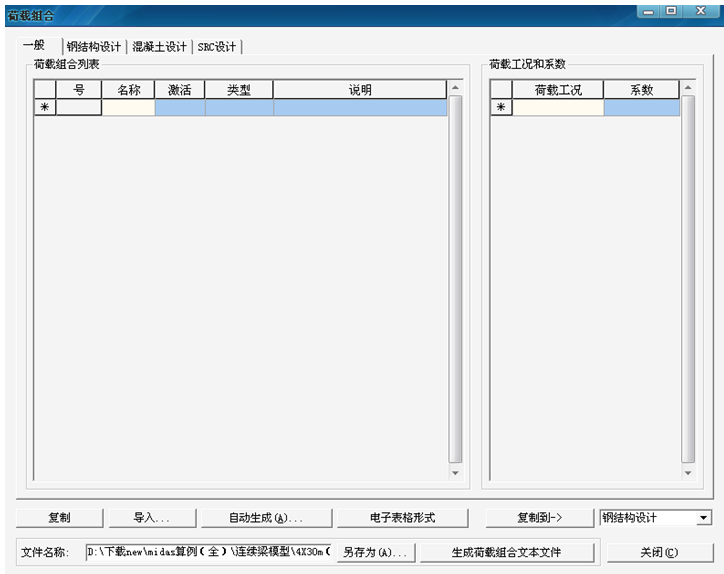The height and width of the screenshot is (574, 724).
Task: Open the 混凝土设计 tab
Action: coord(159,47)
